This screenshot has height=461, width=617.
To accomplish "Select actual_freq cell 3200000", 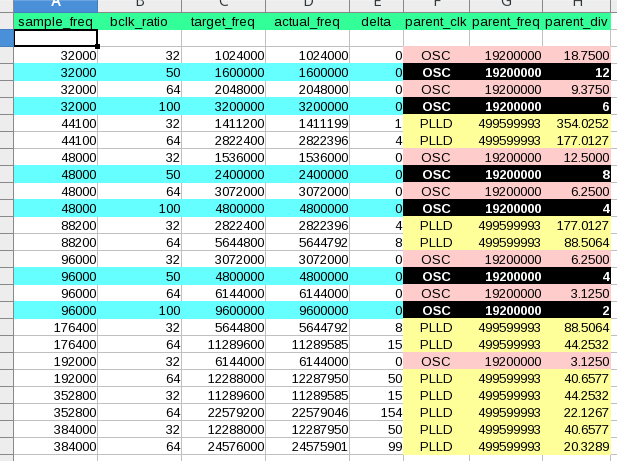I will pyautogui.click(x=307, y=107).
